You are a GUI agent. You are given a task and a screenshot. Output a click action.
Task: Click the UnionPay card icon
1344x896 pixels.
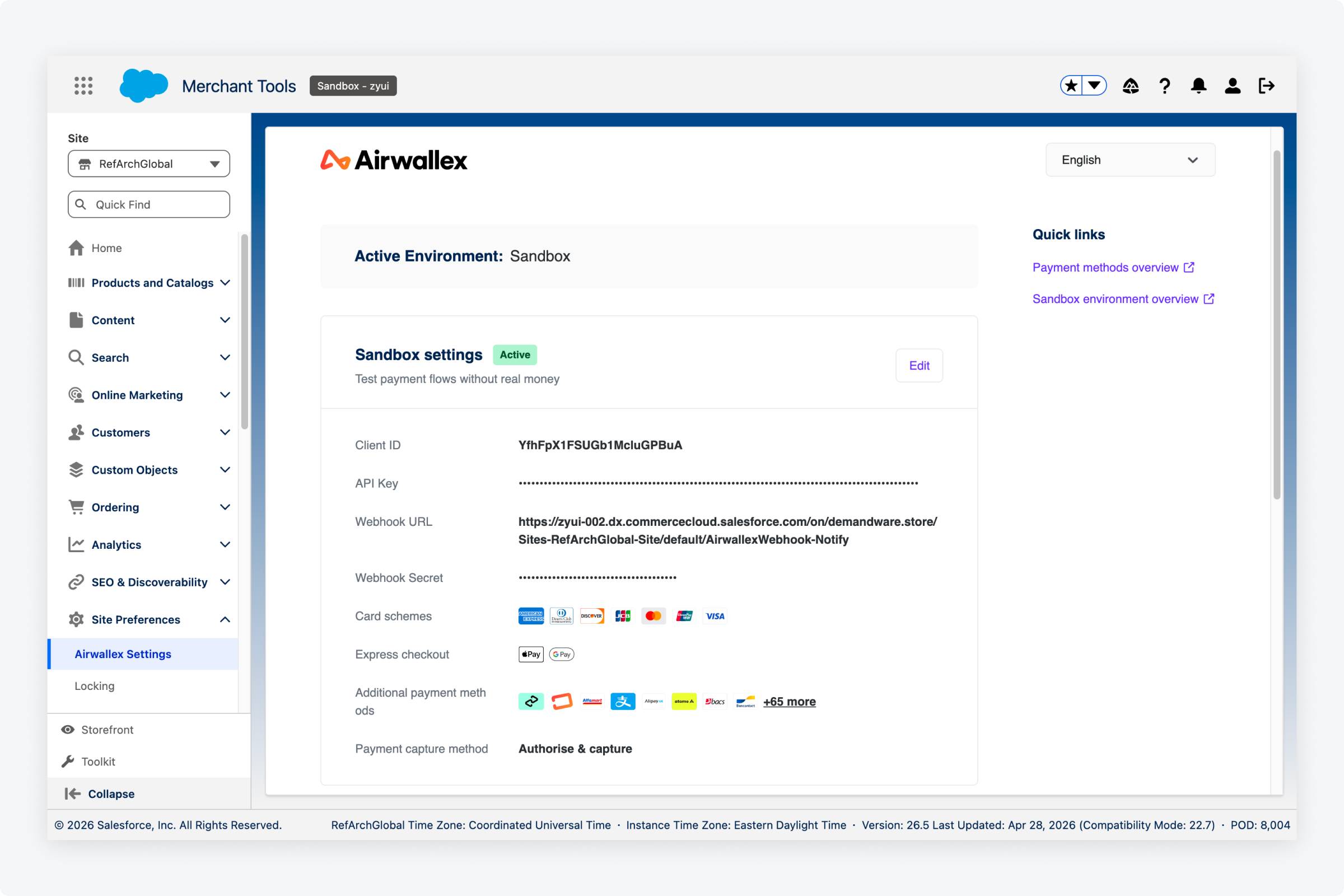(684, 616)
